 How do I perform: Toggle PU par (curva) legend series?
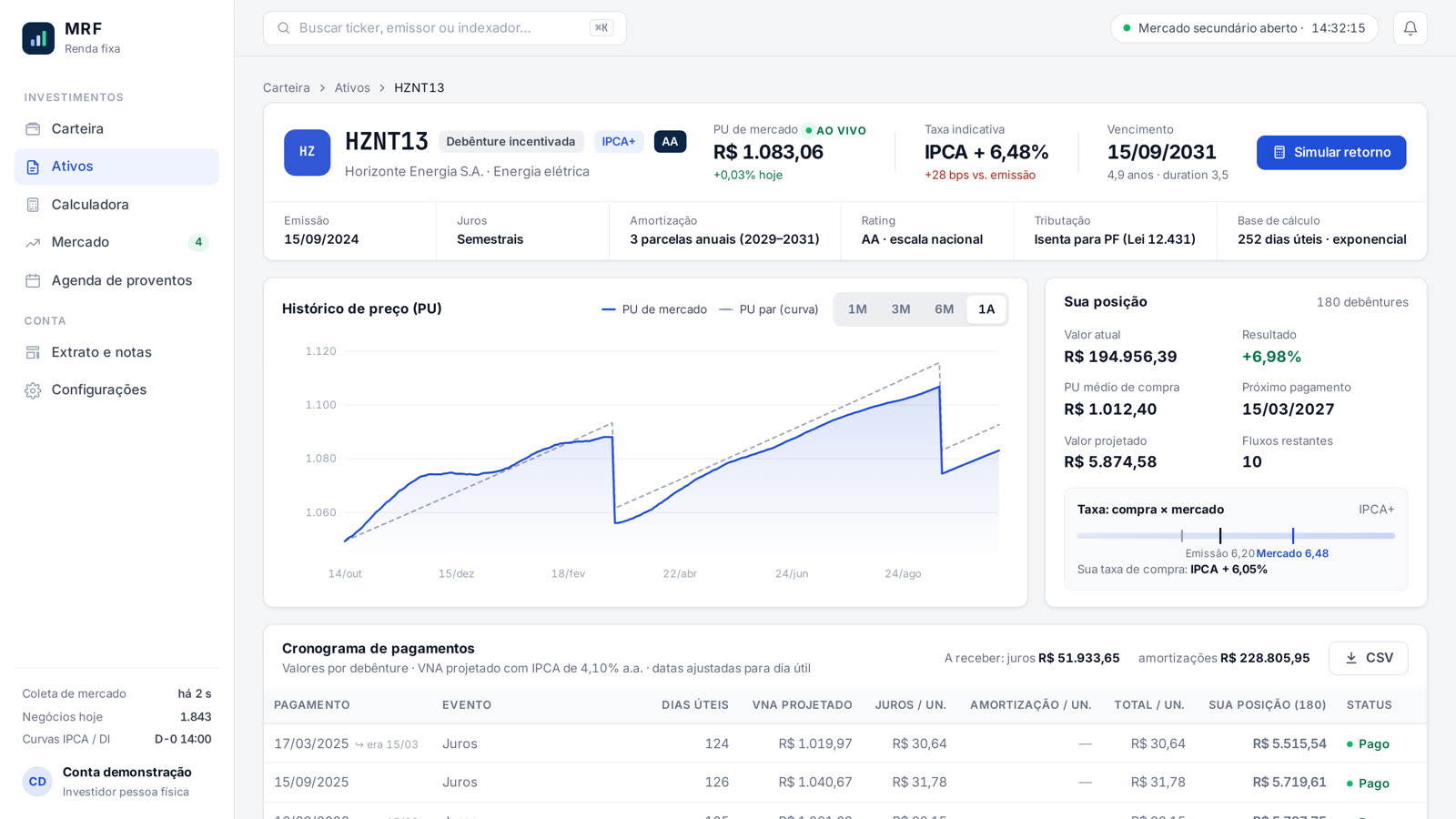pos(769,309)
